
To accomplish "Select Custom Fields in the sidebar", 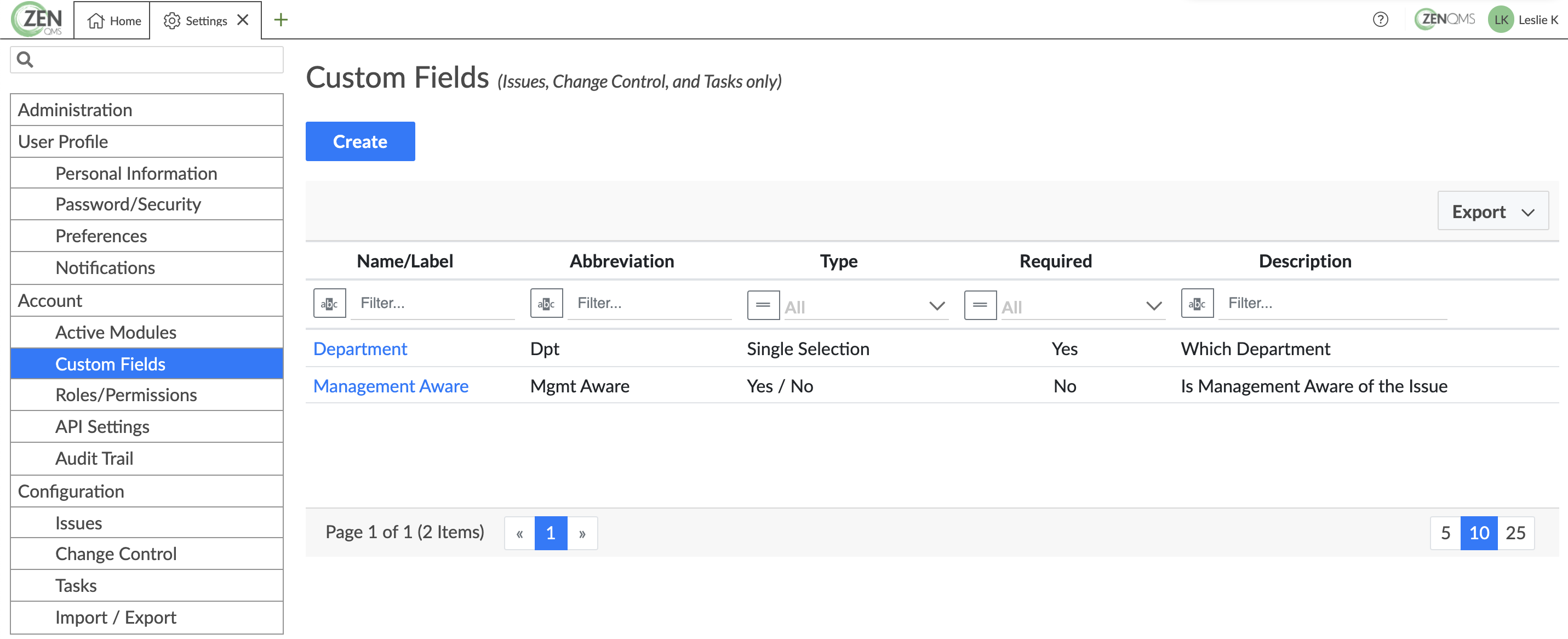I will coord(147,364).
